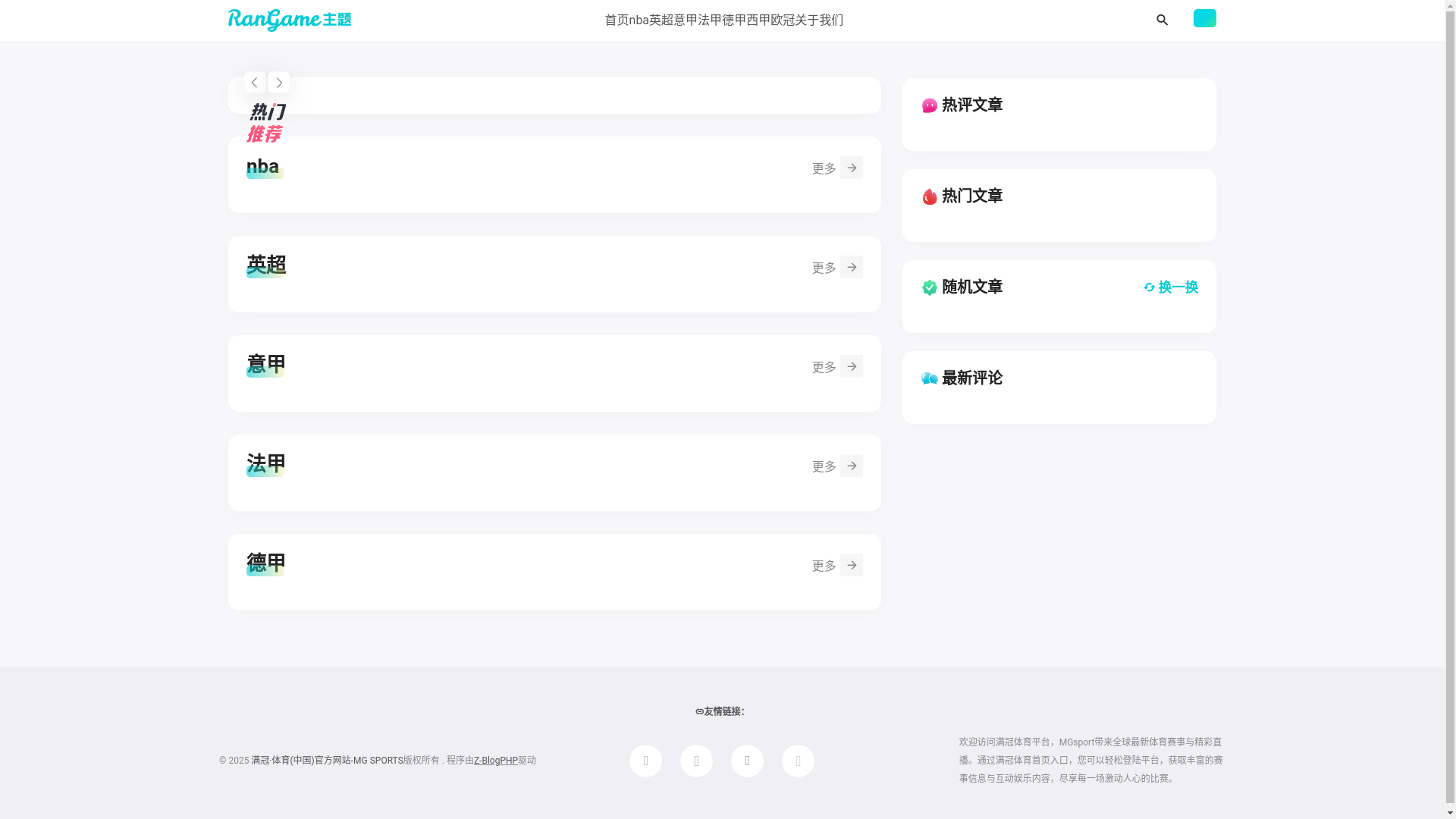This screenshot has height=819, width=1456.
Task: Open 意甲 in navigation menu
Action: click(x=686, y=20)
